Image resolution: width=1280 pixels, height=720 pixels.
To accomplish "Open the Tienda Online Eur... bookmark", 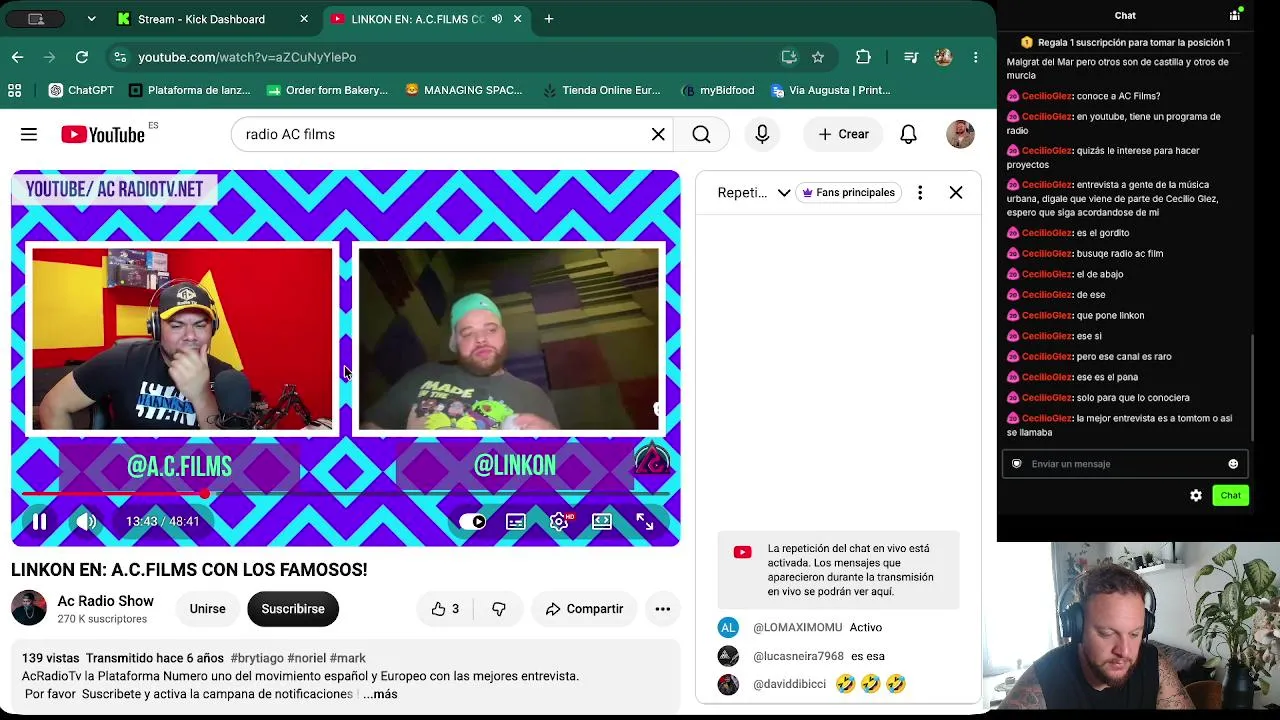I will coord(602,90).
